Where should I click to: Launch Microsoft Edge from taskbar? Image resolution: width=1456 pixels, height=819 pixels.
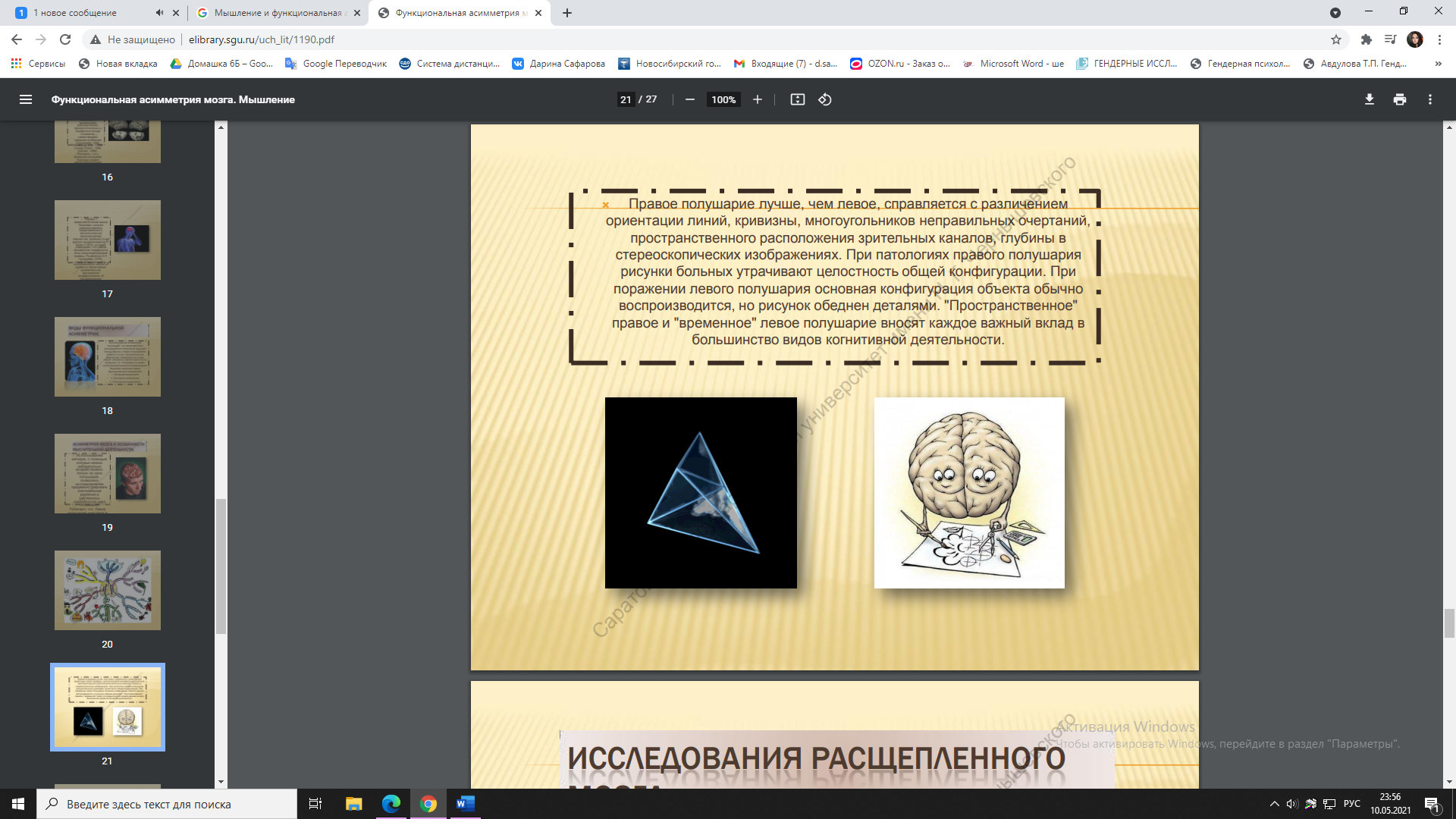pos(391,804)
